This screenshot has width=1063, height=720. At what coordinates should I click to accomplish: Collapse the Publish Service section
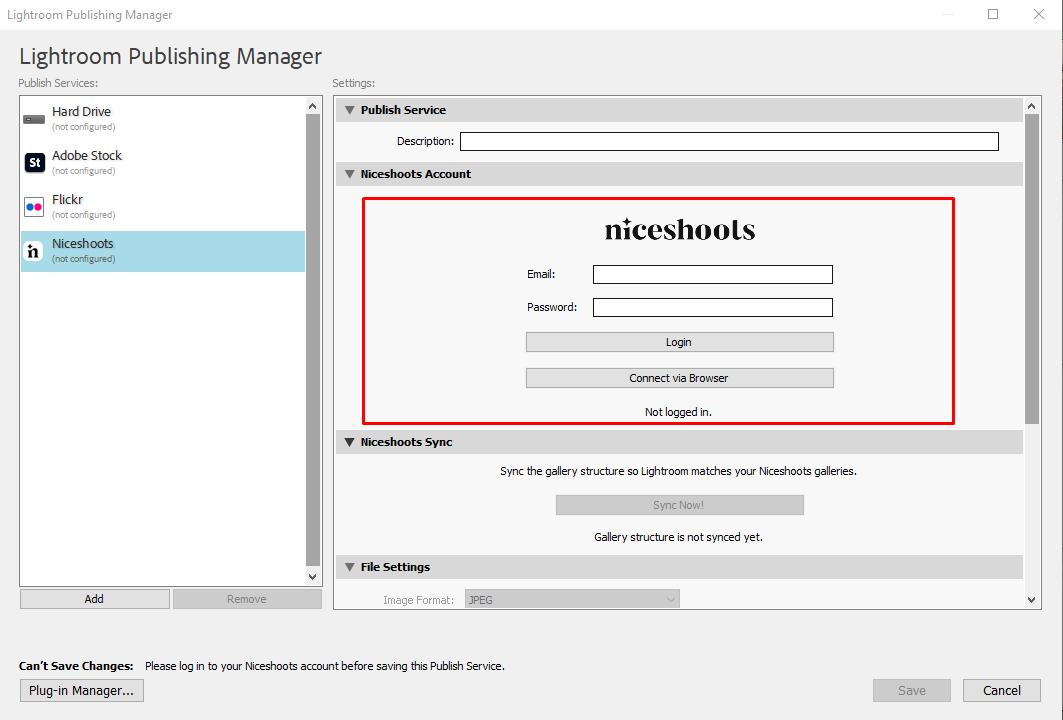click(350, 110)
